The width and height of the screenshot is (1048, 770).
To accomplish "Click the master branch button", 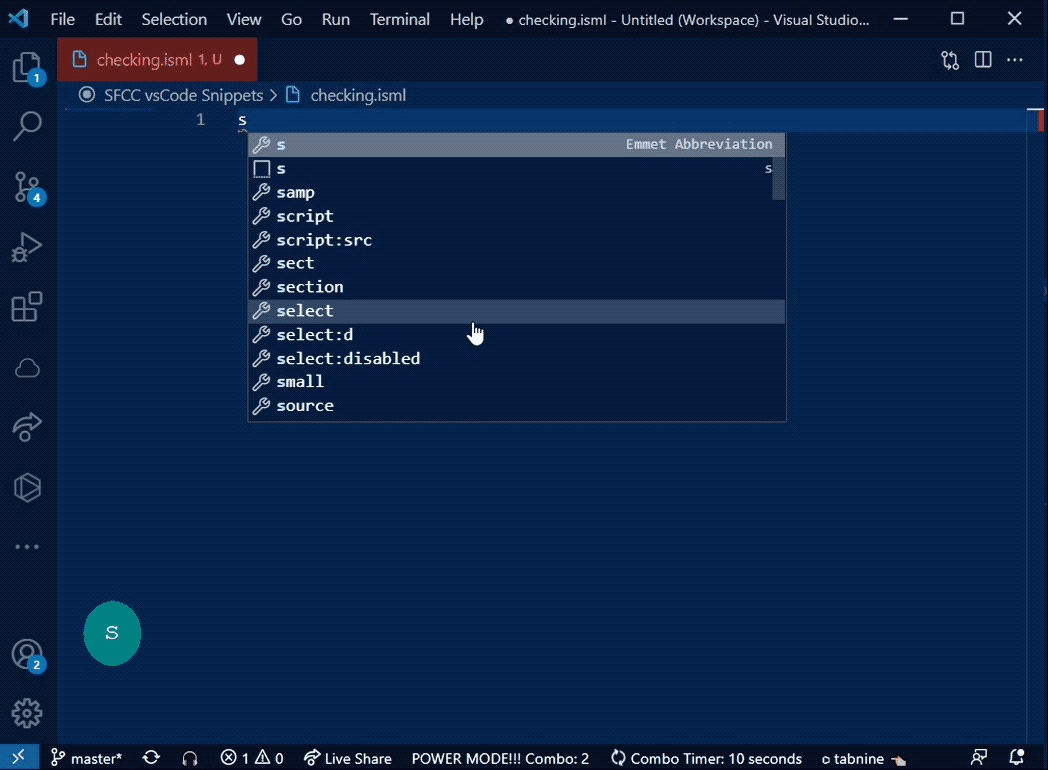I will 86,758.
